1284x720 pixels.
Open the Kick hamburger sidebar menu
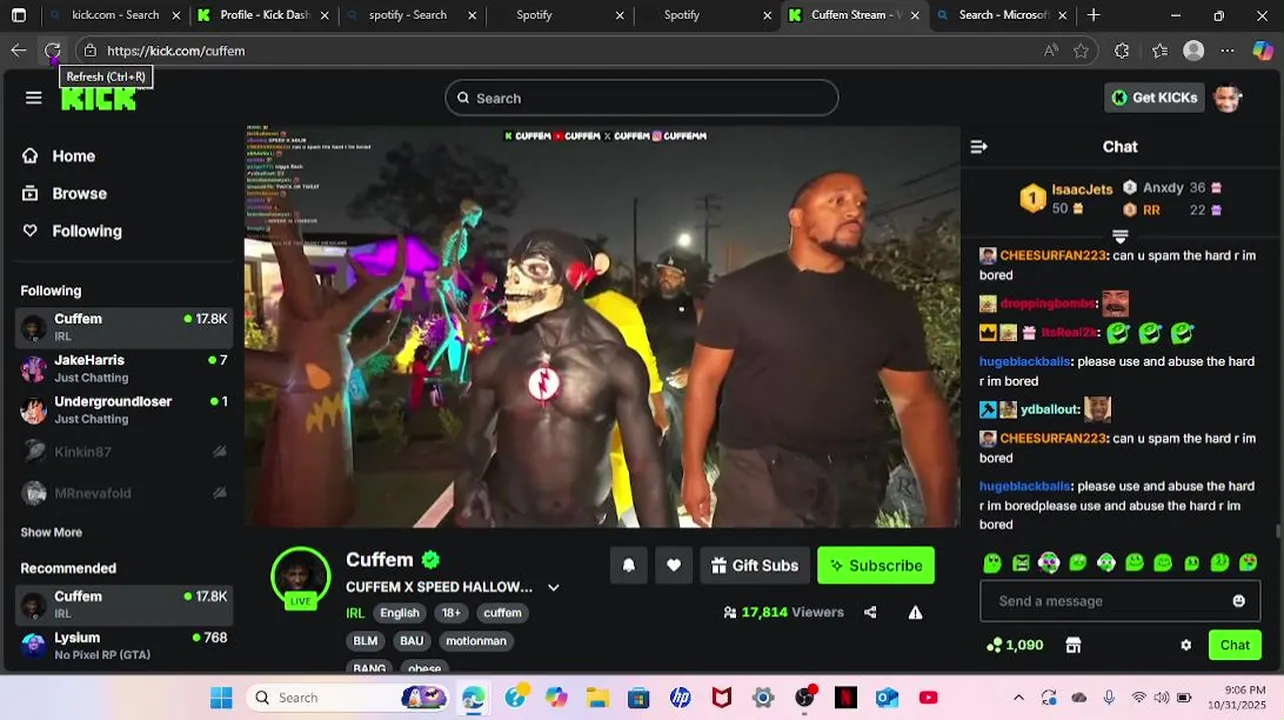pos(34,97)
